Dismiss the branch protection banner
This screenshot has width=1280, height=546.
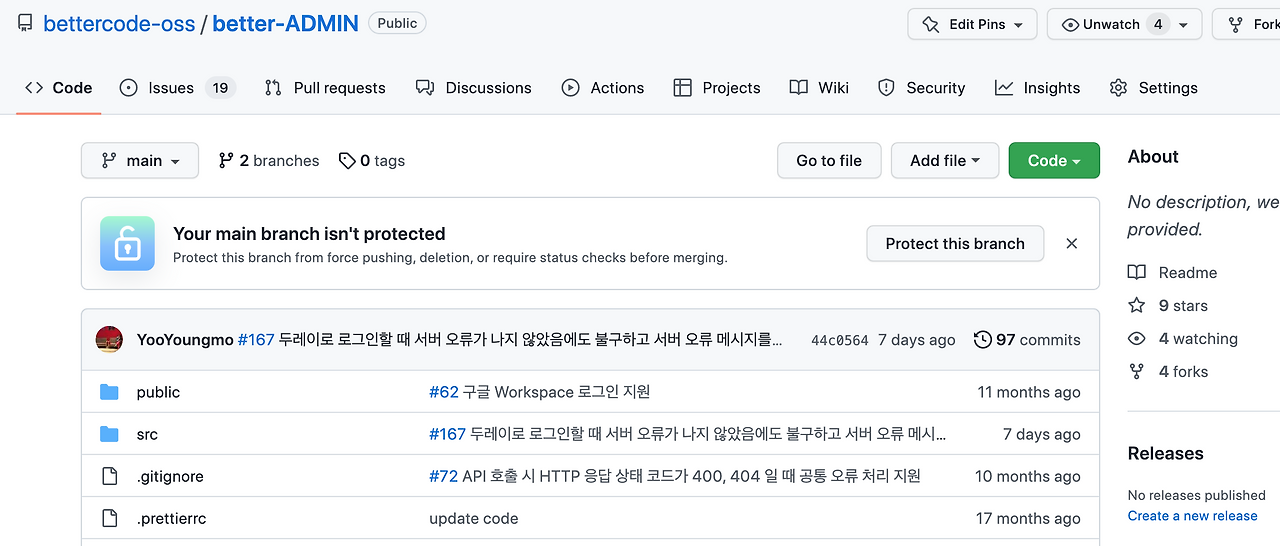[1072, 244]
